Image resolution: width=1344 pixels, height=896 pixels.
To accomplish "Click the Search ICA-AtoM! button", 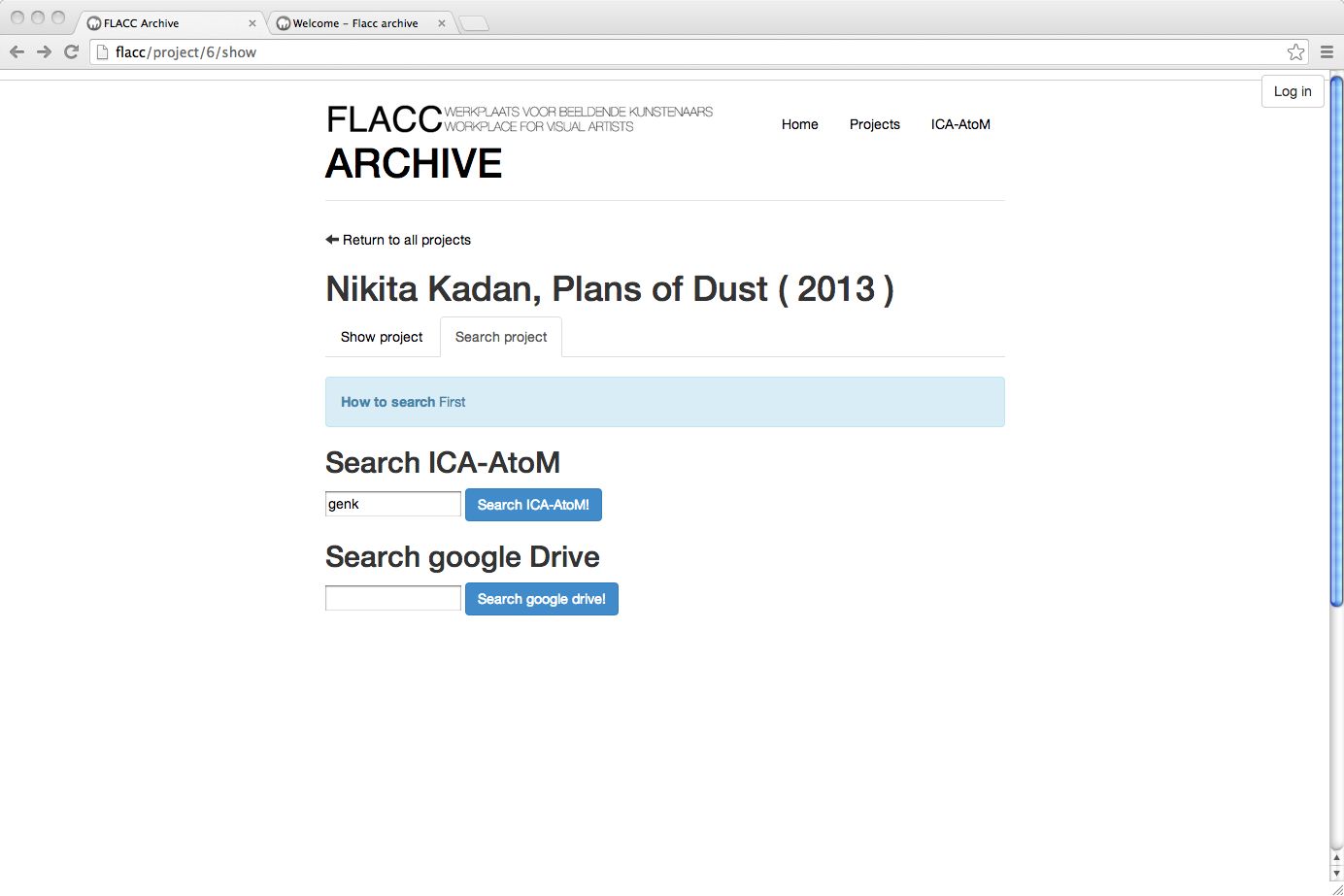I will click(533, 505).
